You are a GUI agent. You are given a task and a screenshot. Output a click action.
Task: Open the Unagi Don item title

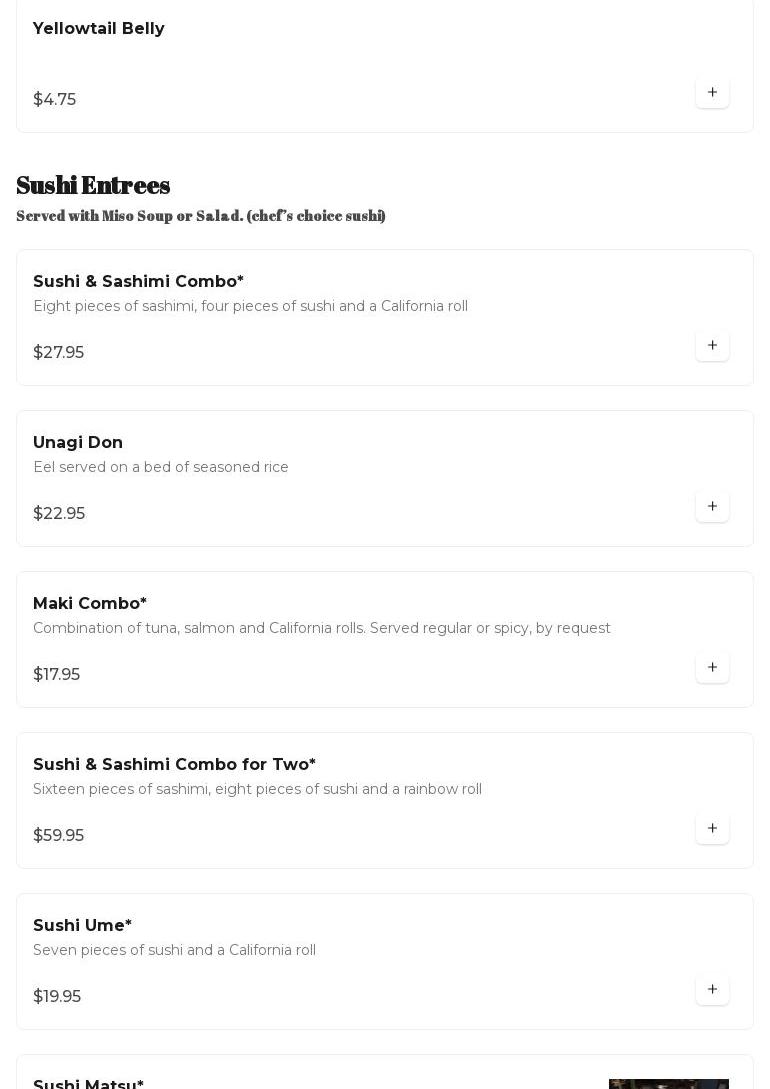[x=78, y=443]
